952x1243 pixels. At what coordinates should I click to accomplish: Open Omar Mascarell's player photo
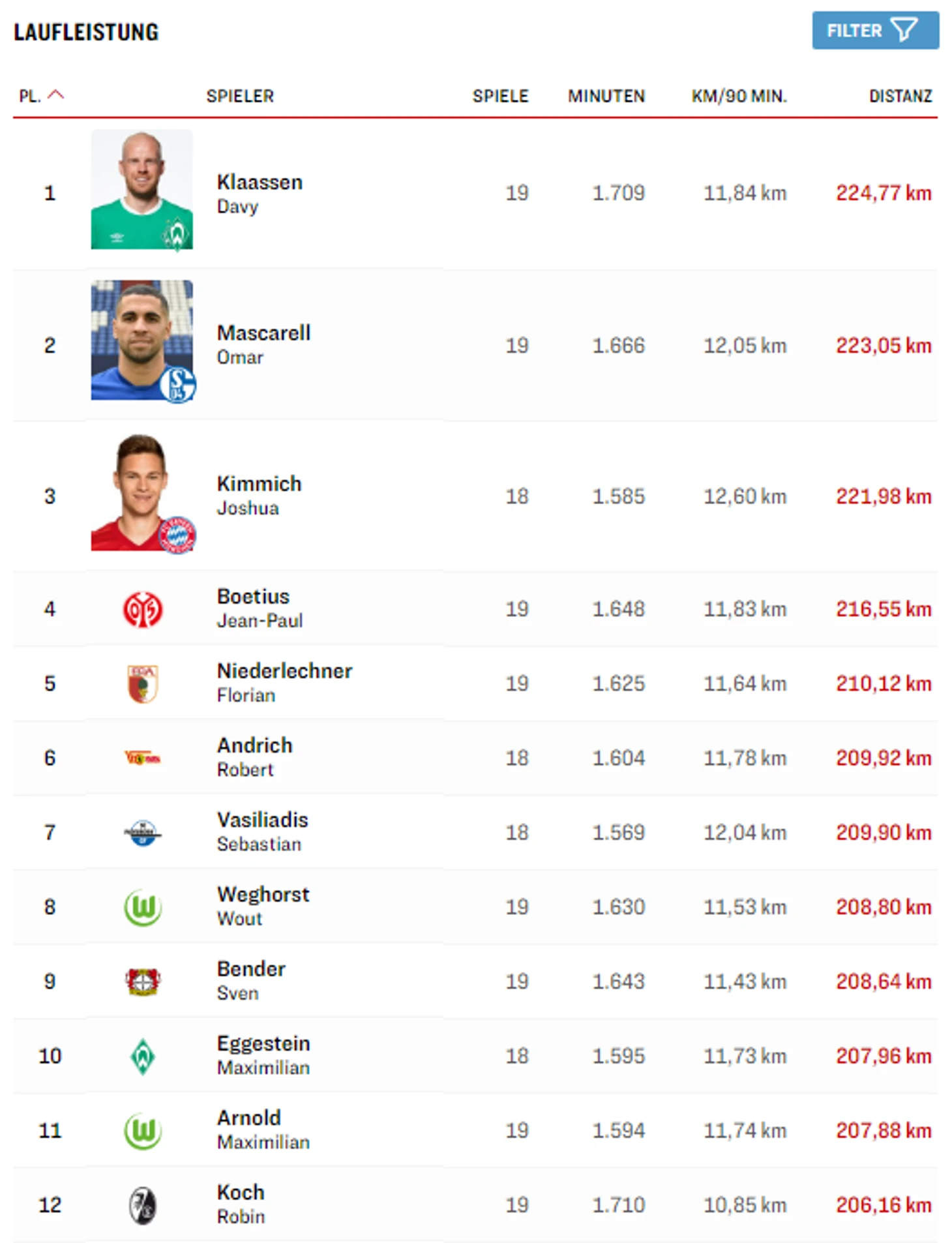click(x=142, y=340)
